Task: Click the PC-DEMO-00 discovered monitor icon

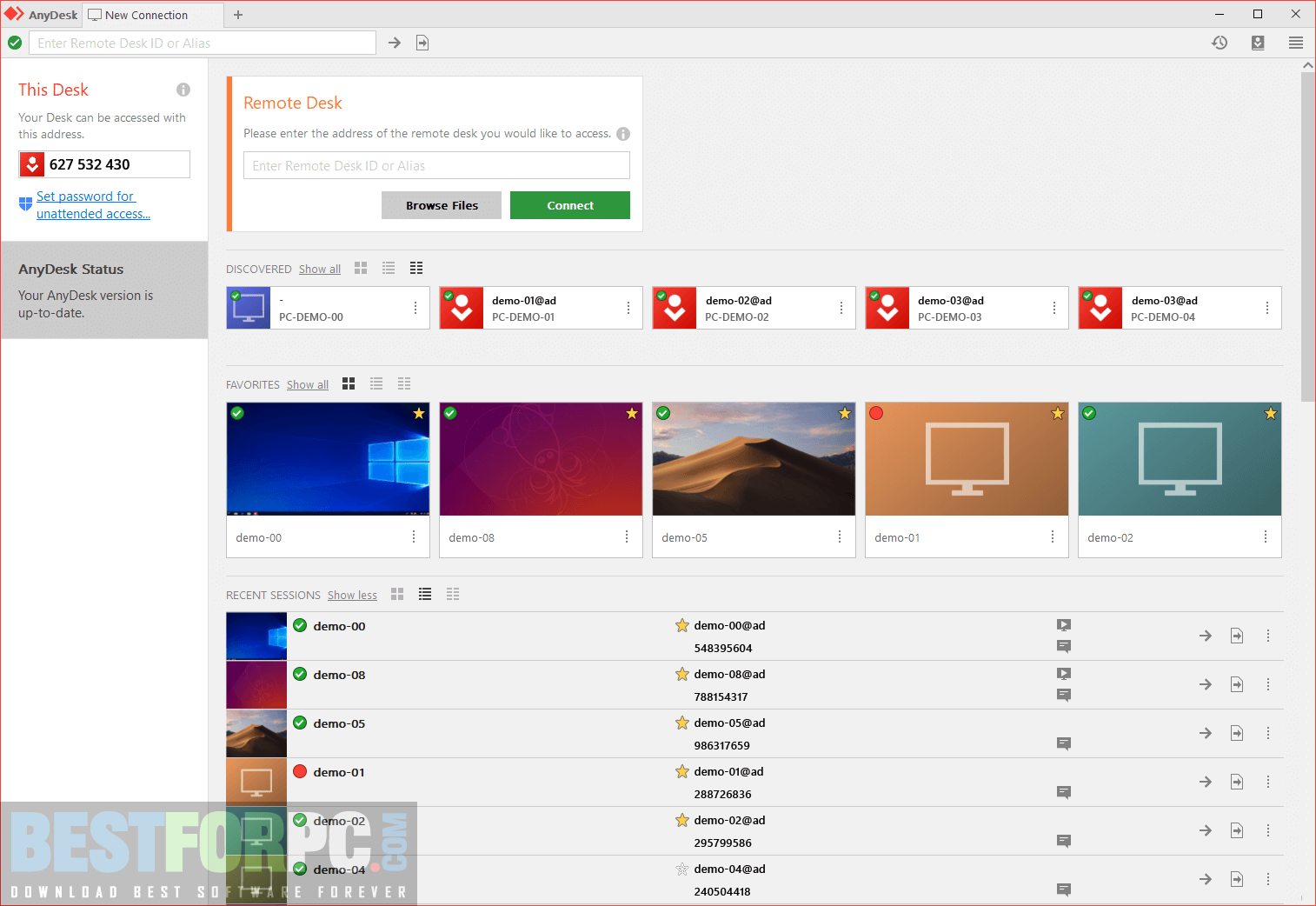Action: 249,308
